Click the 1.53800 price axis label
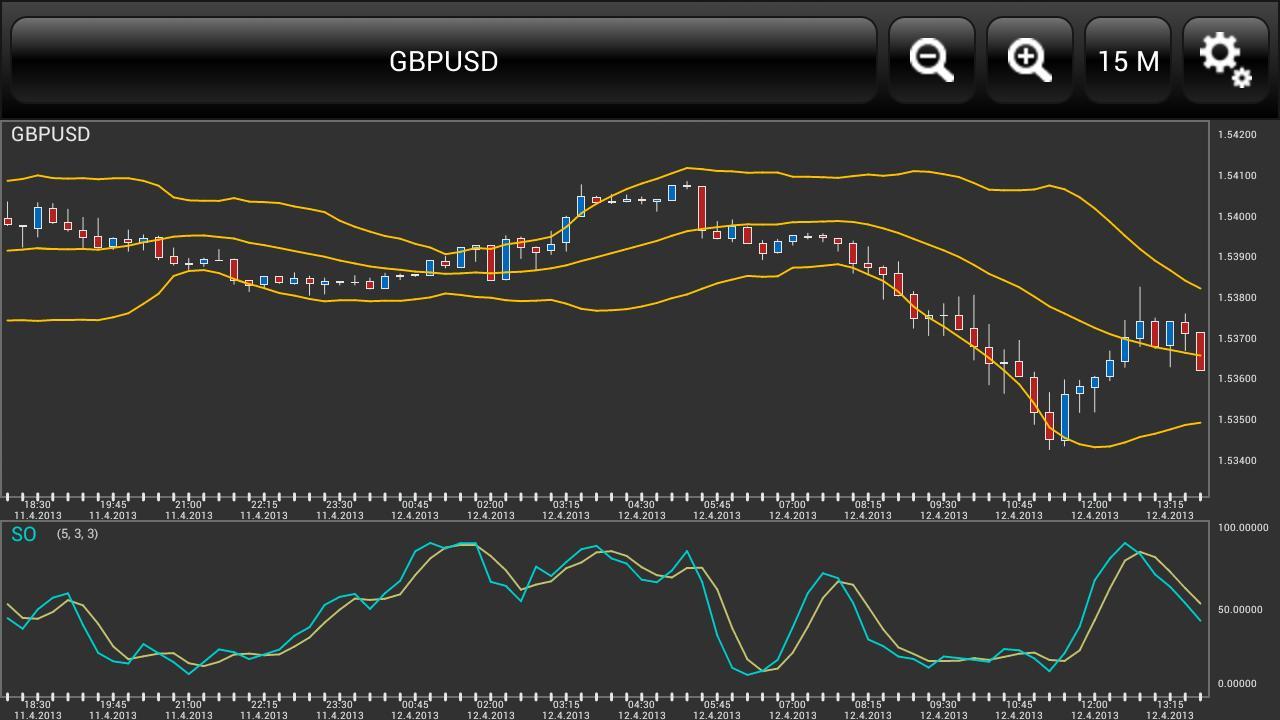1280x720 pixels. tap(1237, 298)
